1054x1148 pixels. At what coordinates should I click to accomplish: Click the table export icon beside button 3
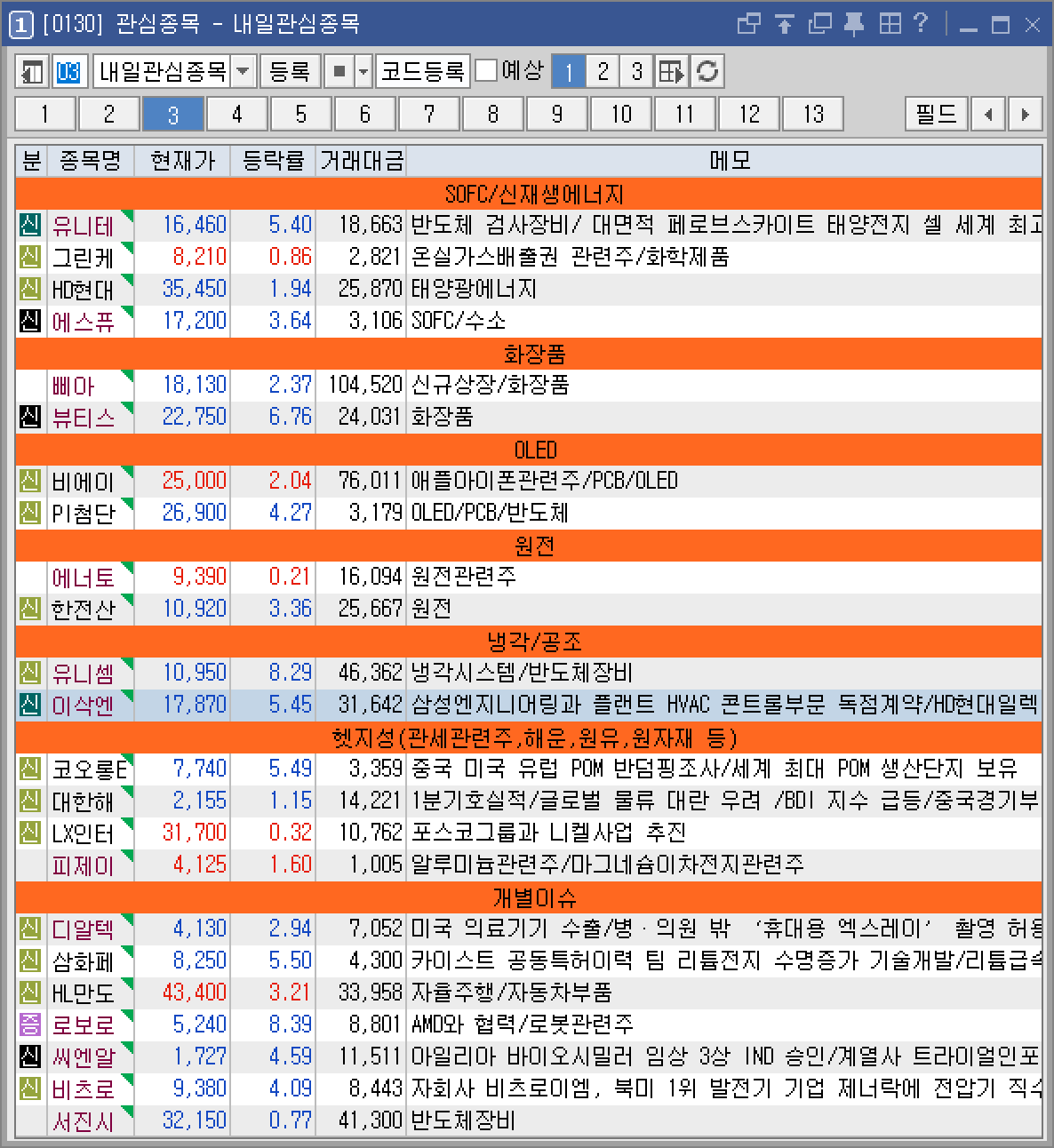(x=672, y=71)
